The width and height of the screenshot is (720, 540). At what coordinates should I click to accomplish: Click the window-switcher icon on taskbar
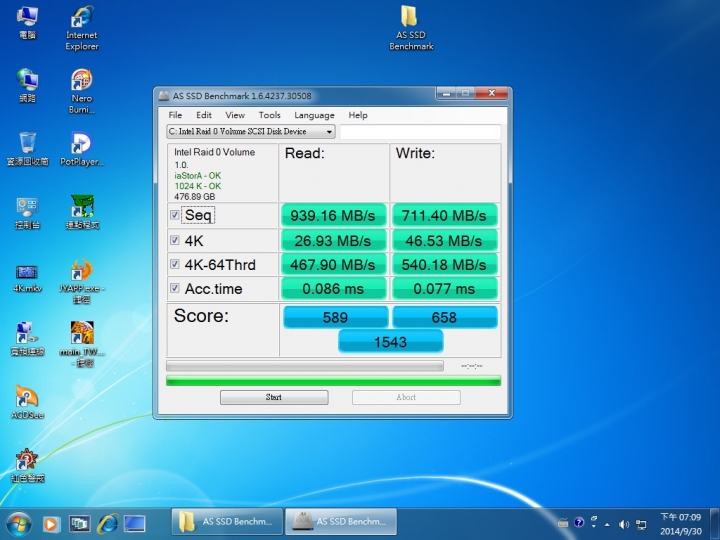pos(79,524)
